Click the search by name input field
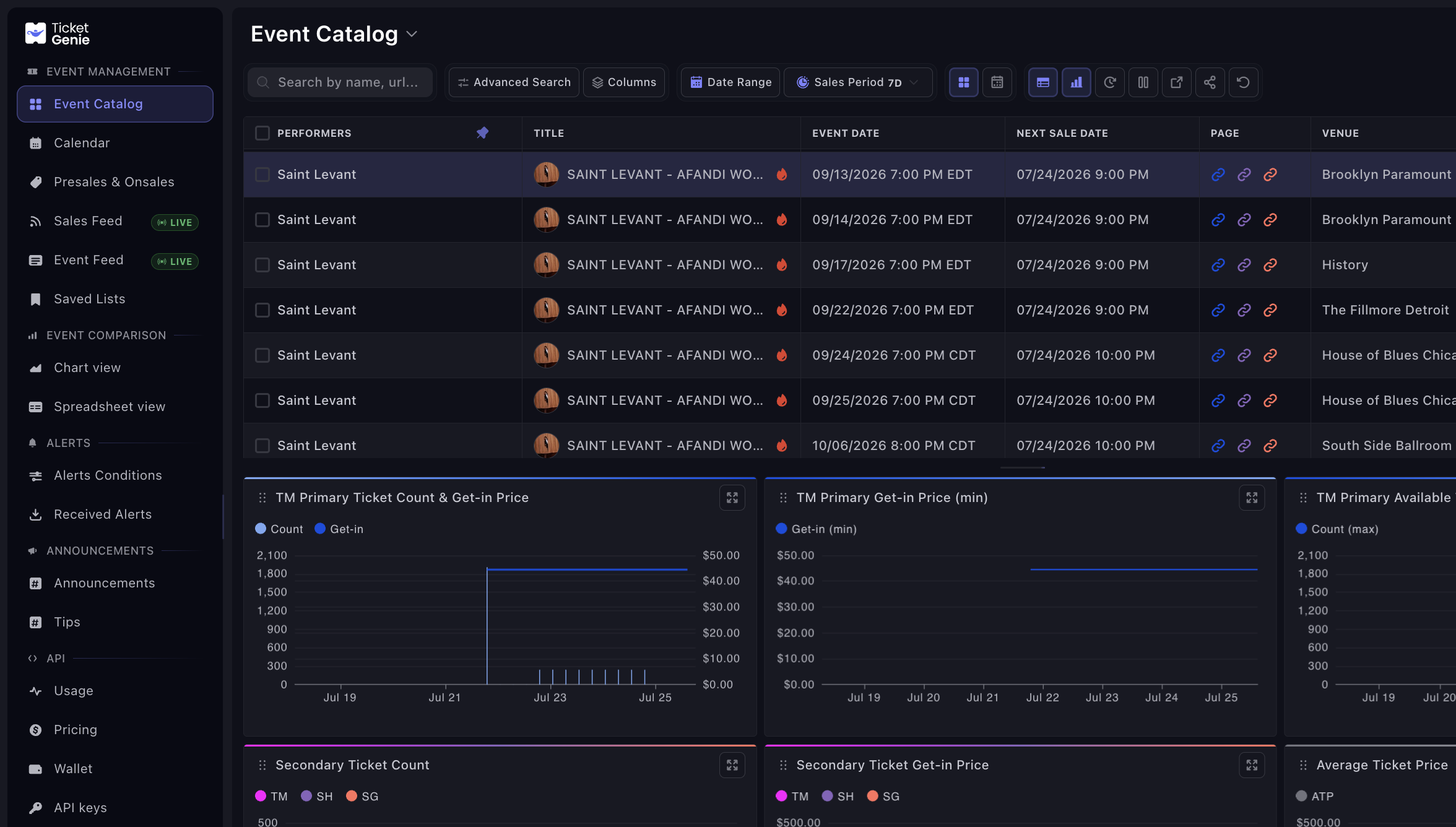Screen dimensions: 1456x827 340,82
